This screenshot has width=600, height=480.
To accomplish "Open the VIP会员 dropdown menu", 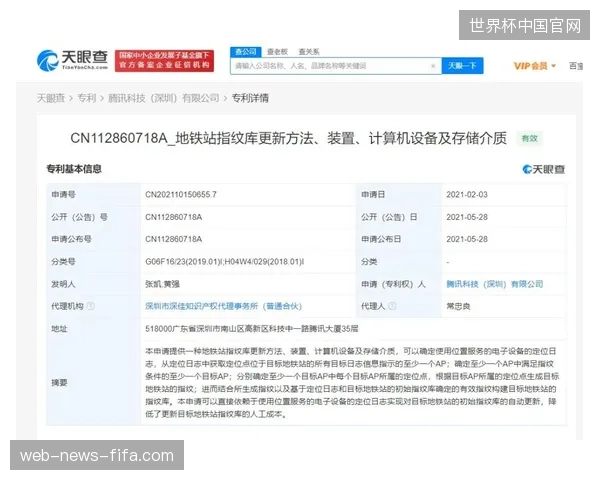I will point(535,66).
